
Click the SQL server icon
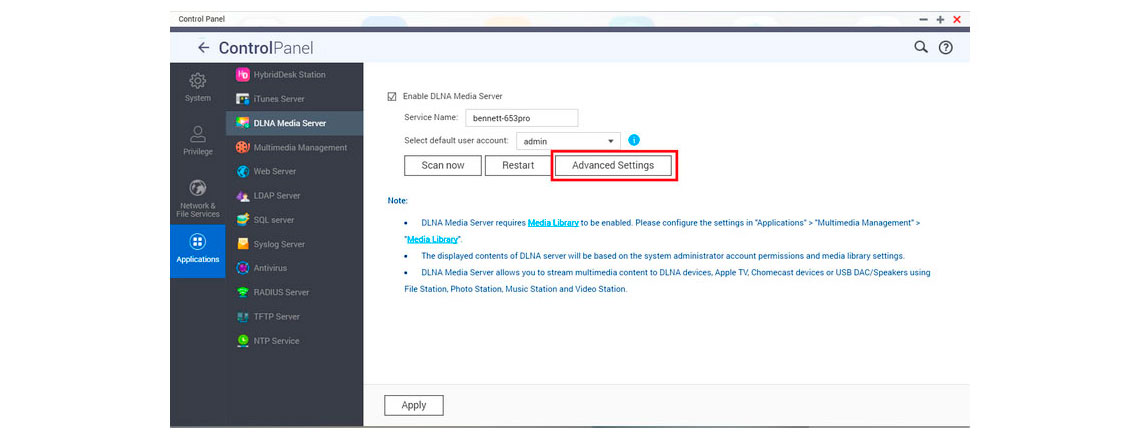point(243,220)
